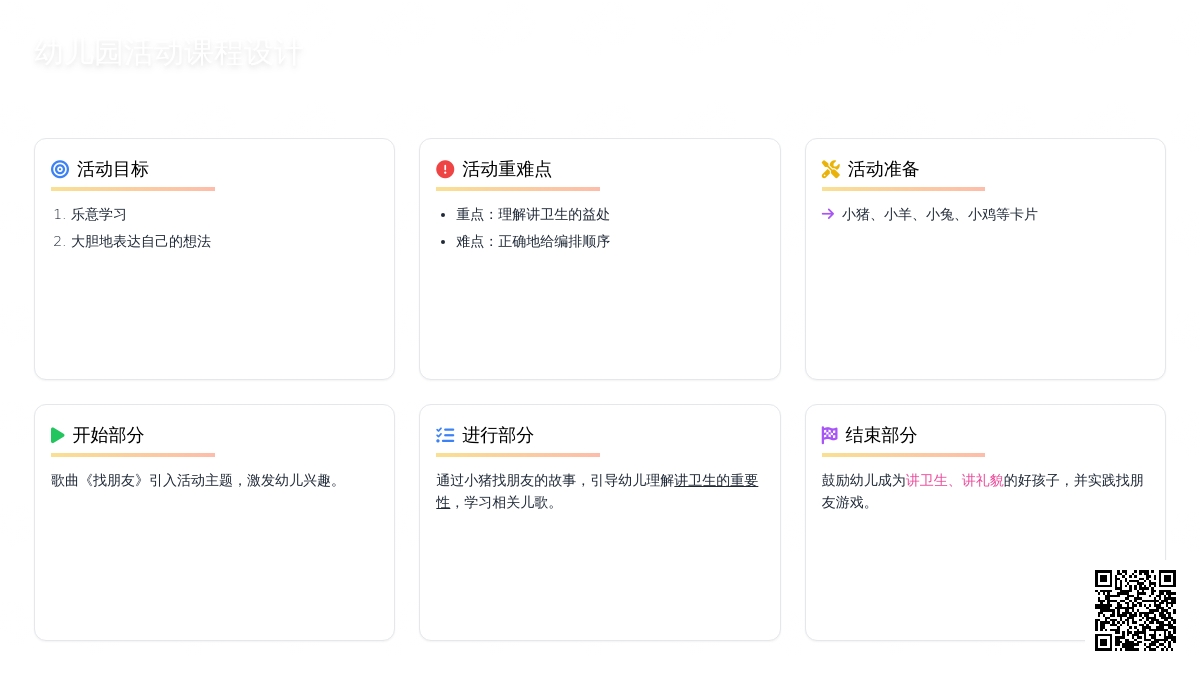Click the heading 结束部分

coord(881,435)
